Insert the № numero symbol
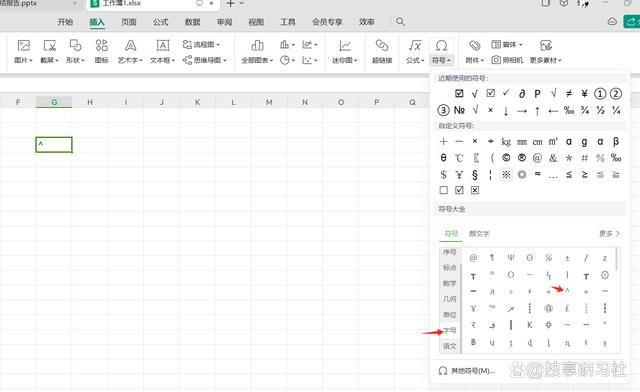Viewport: 640px width, 392px height. click(x=459, y=110)
